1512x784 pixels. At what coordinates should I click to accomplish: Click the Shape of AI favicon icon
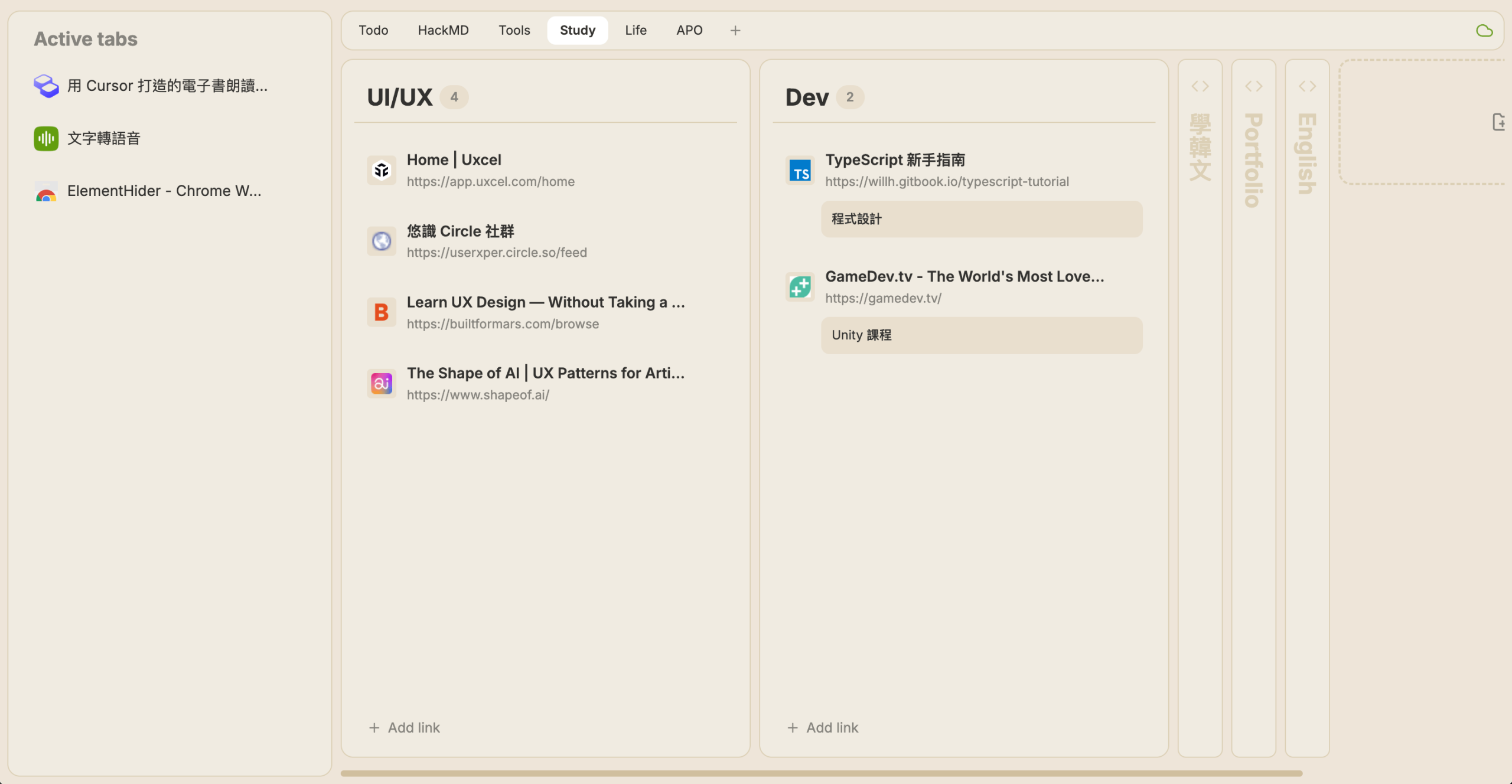click(382, 384)
